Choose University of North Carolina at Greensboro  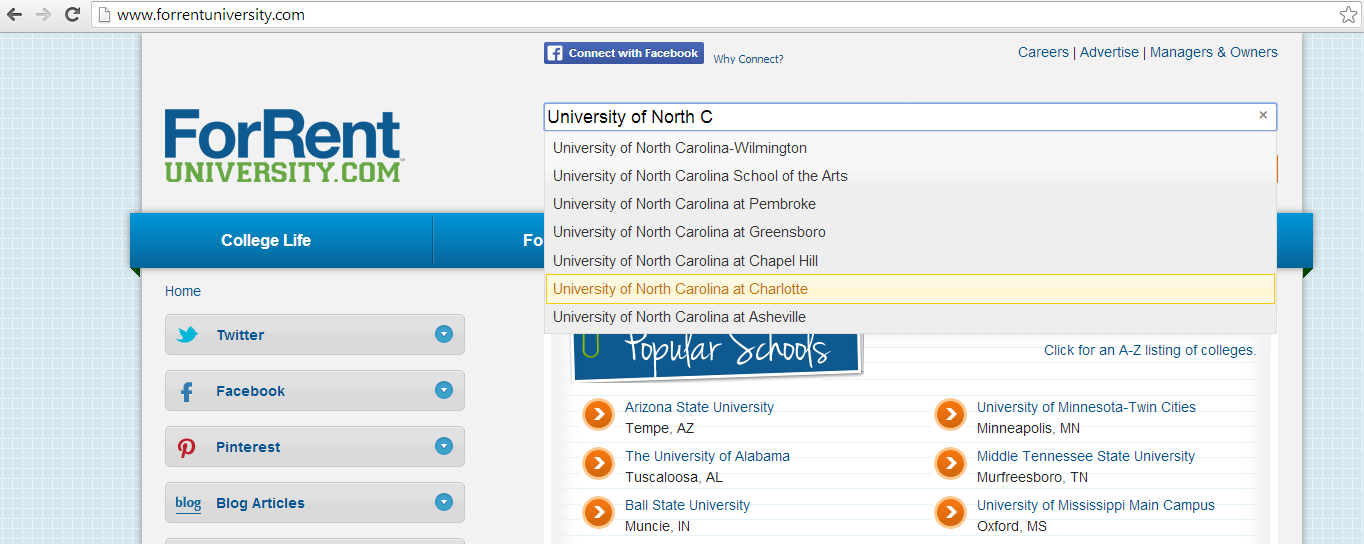pos(910,232)
